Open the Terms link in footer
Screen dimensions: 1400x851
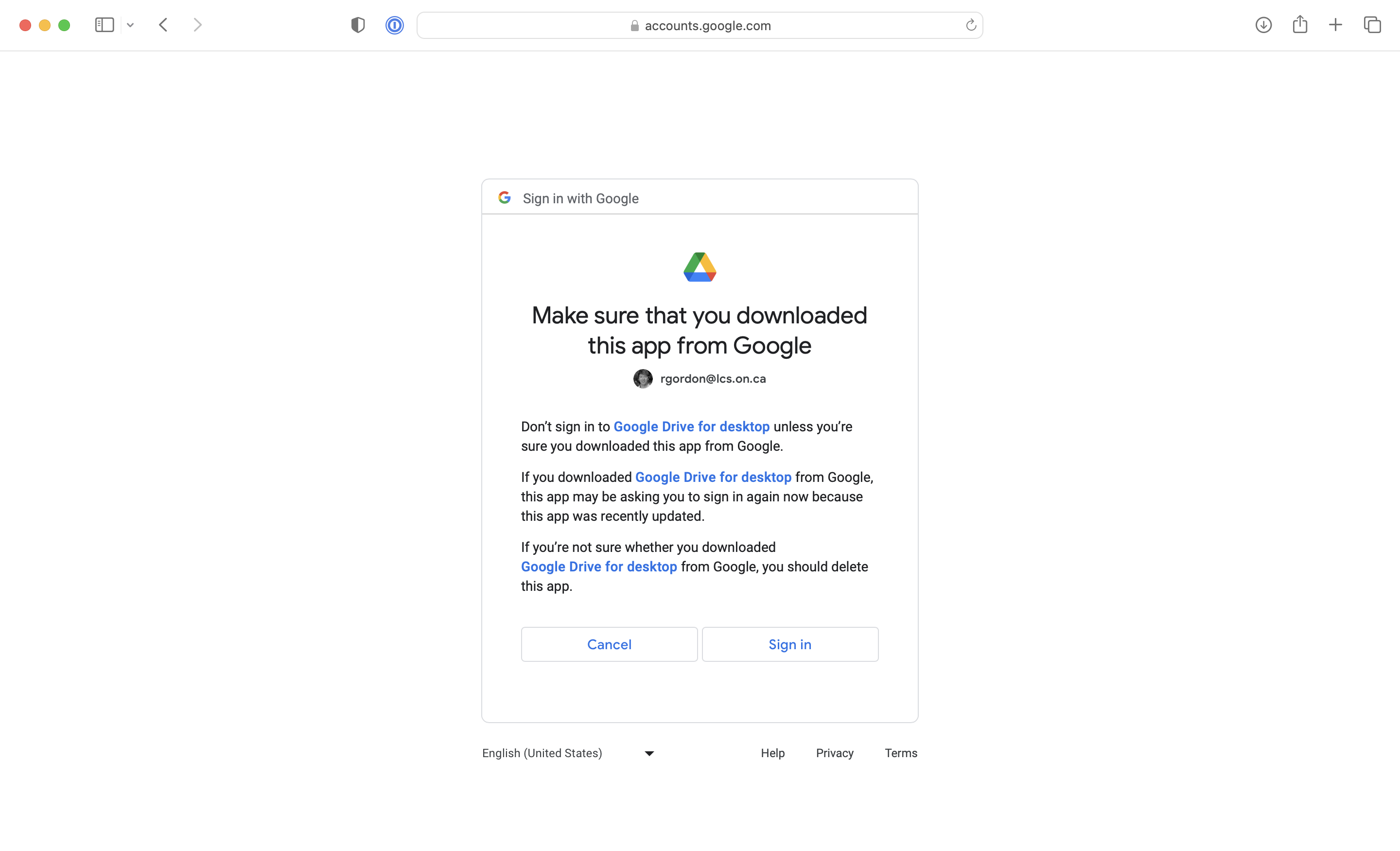[x=901, y=753]
